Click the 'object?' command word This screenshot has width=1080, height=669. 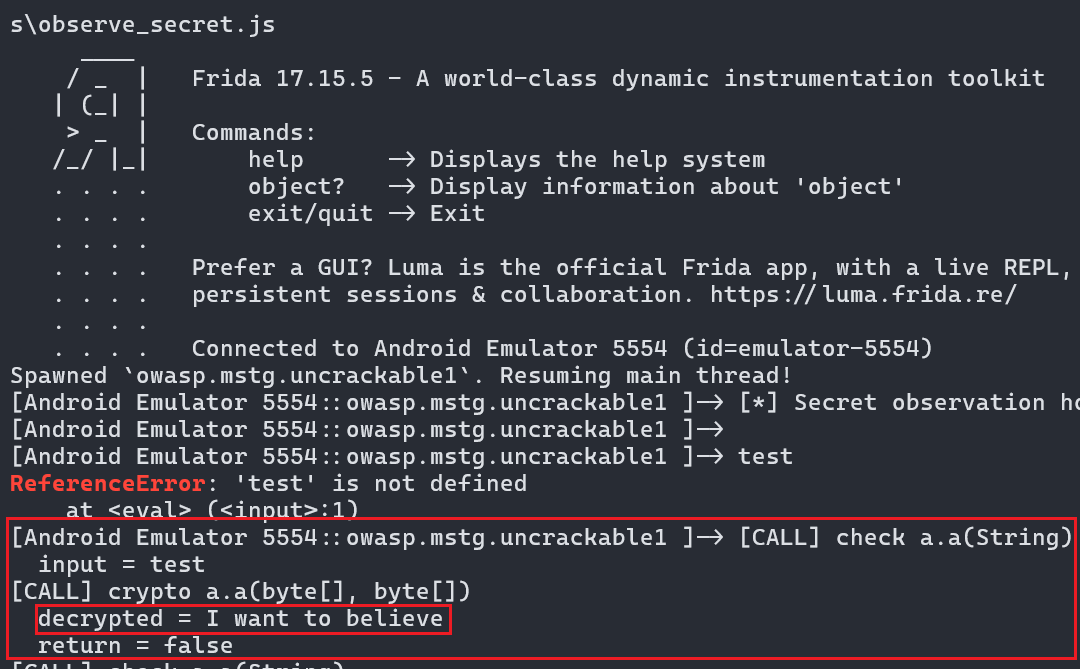click(x=296, y=187)
